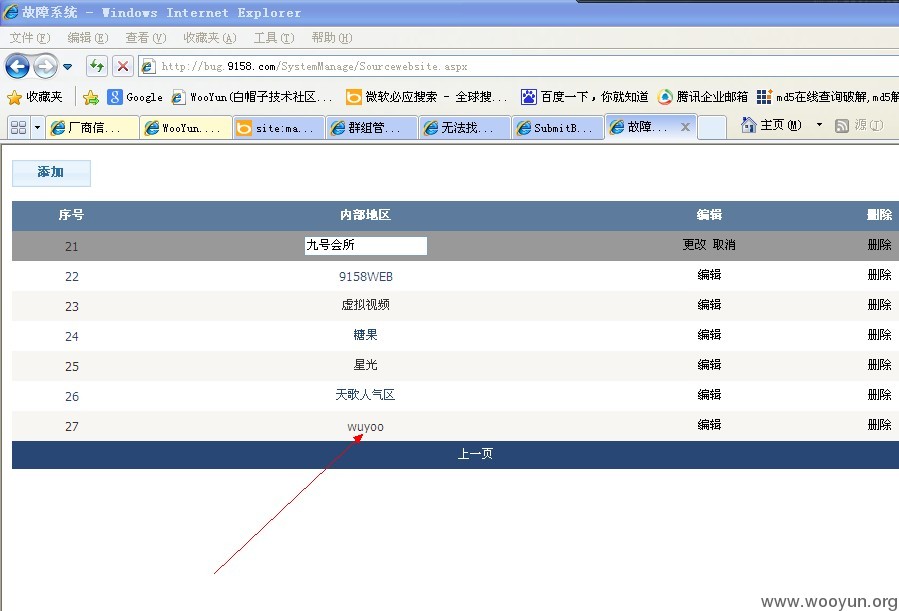Delete row 22 9158WEB
Image resolution: width=899 pixels, height=611 pixels.
(x=880, y=275)
